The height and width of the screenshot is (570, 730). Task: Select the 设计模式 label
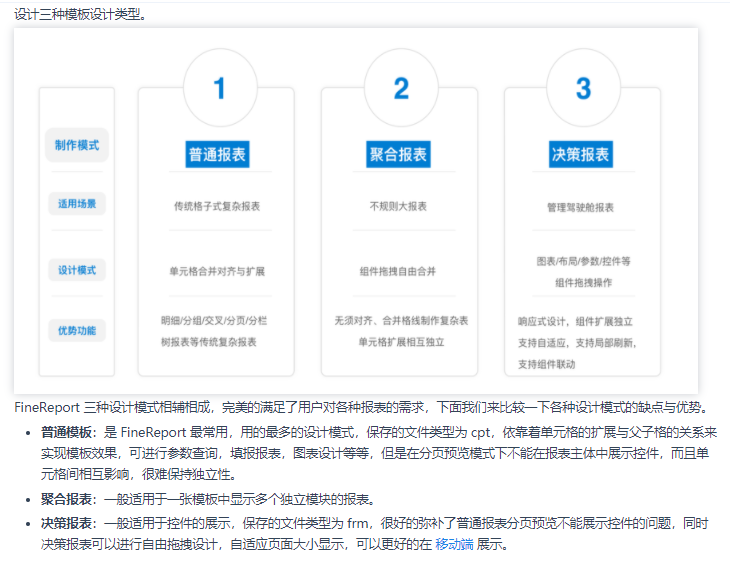click(x=77, y=270)
